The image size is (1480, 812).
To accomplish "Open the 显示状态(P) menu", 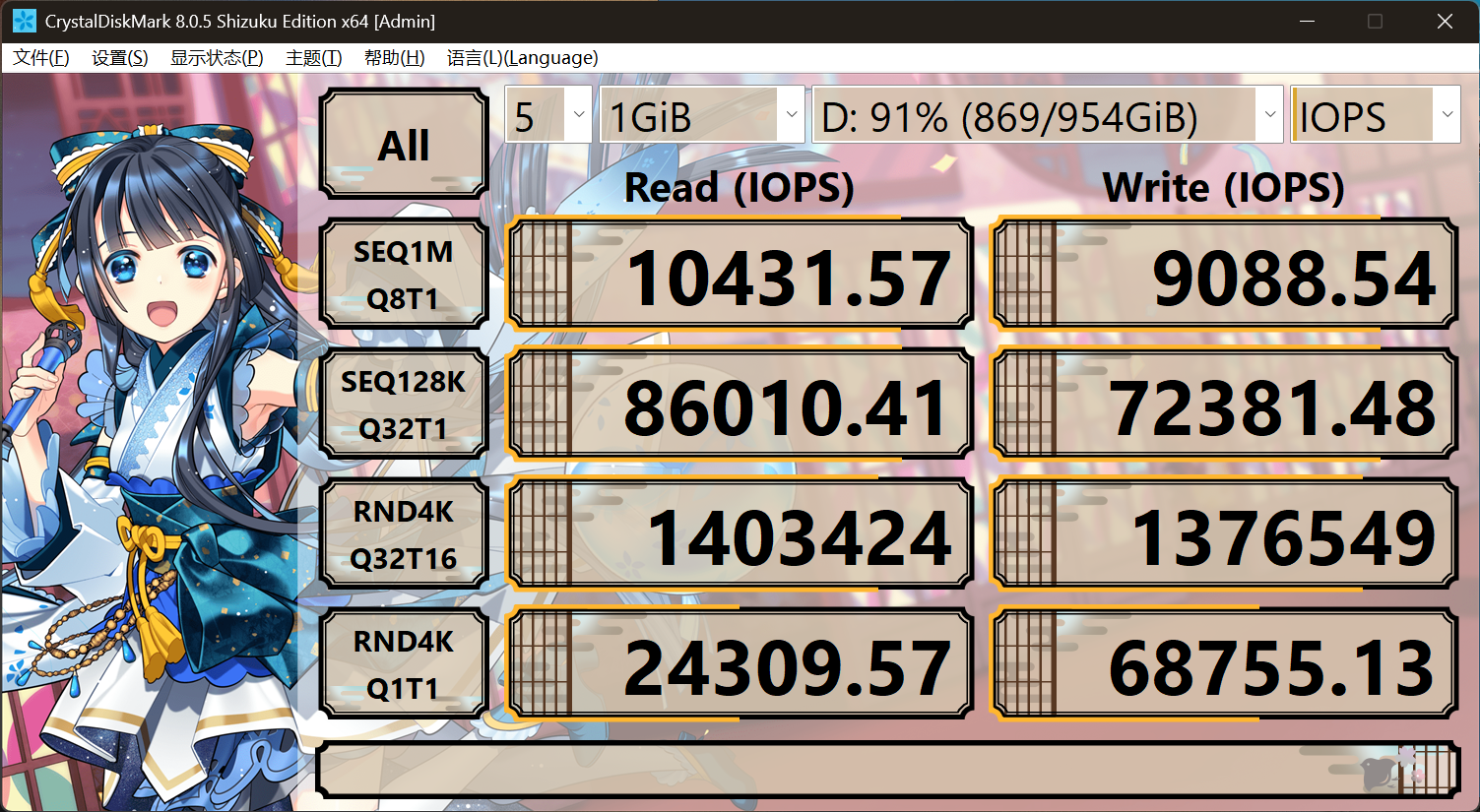I will pos(217,58).
